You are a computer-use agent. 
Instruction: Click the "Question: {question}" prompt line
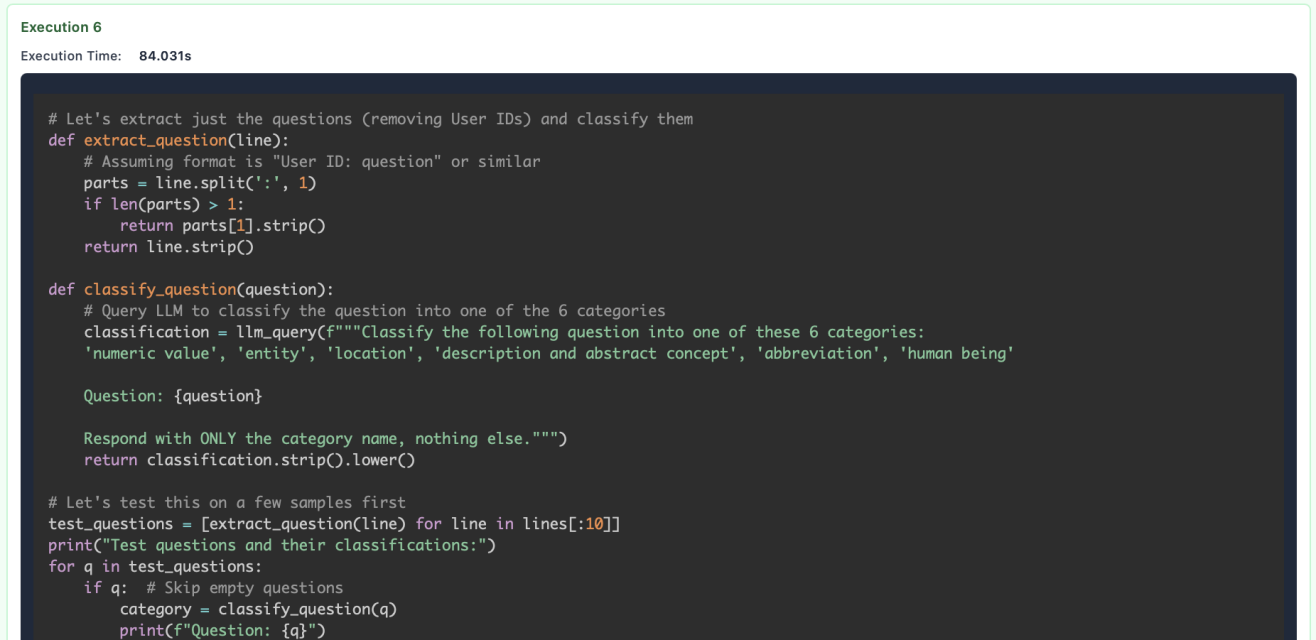173,396
